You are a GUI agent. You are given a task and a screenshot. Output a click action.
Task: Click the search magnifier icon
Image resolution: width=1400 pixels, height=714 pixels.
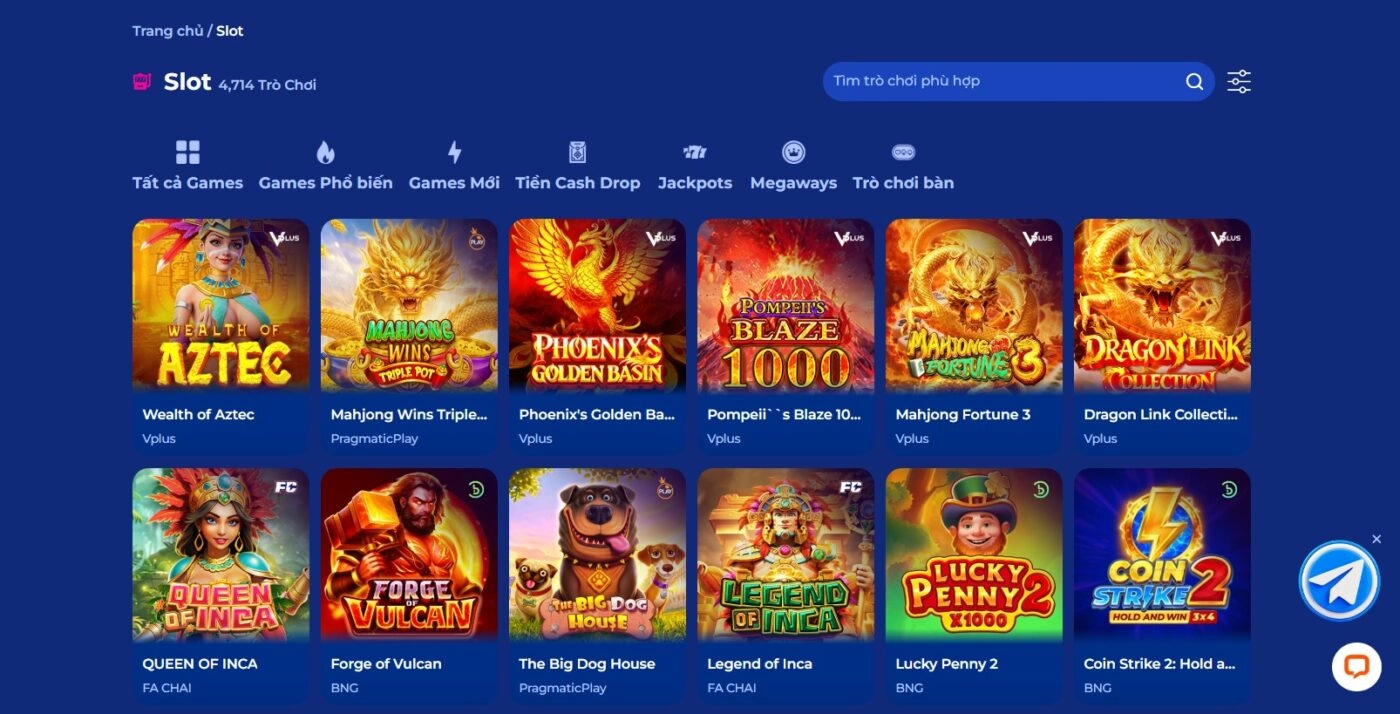click(1194, 82)
